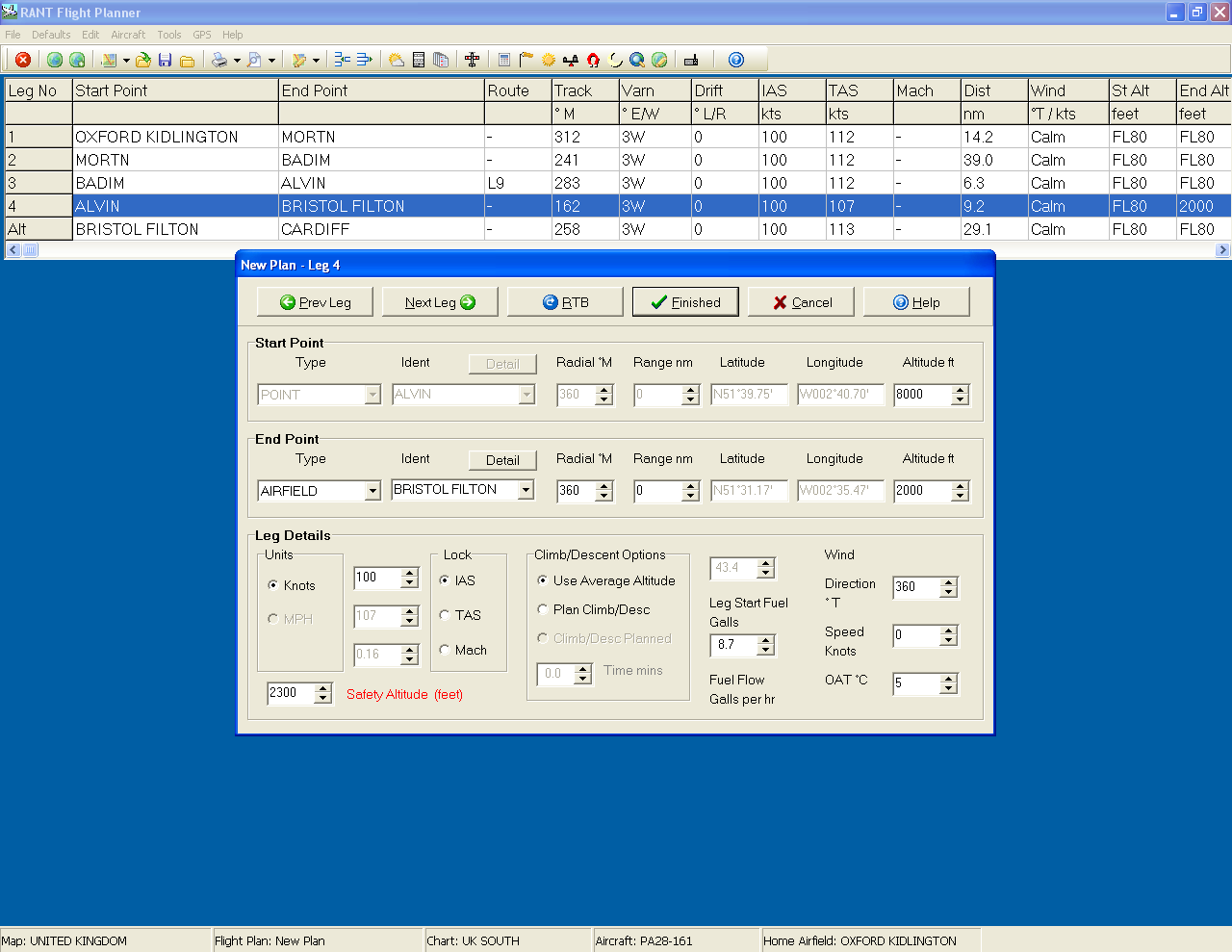Increase IAS 100 value with up arrow
The height and width of the screenshot is (952, 1232).
pos(410,573)
